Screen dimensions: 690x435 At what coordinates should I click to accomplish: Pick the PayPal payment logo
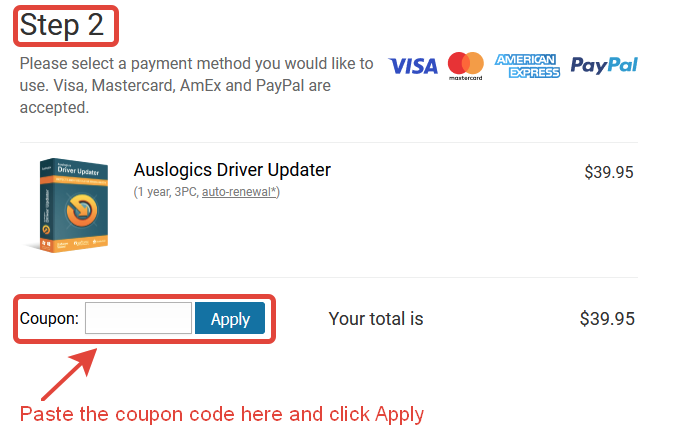click(x=604, y=65)
